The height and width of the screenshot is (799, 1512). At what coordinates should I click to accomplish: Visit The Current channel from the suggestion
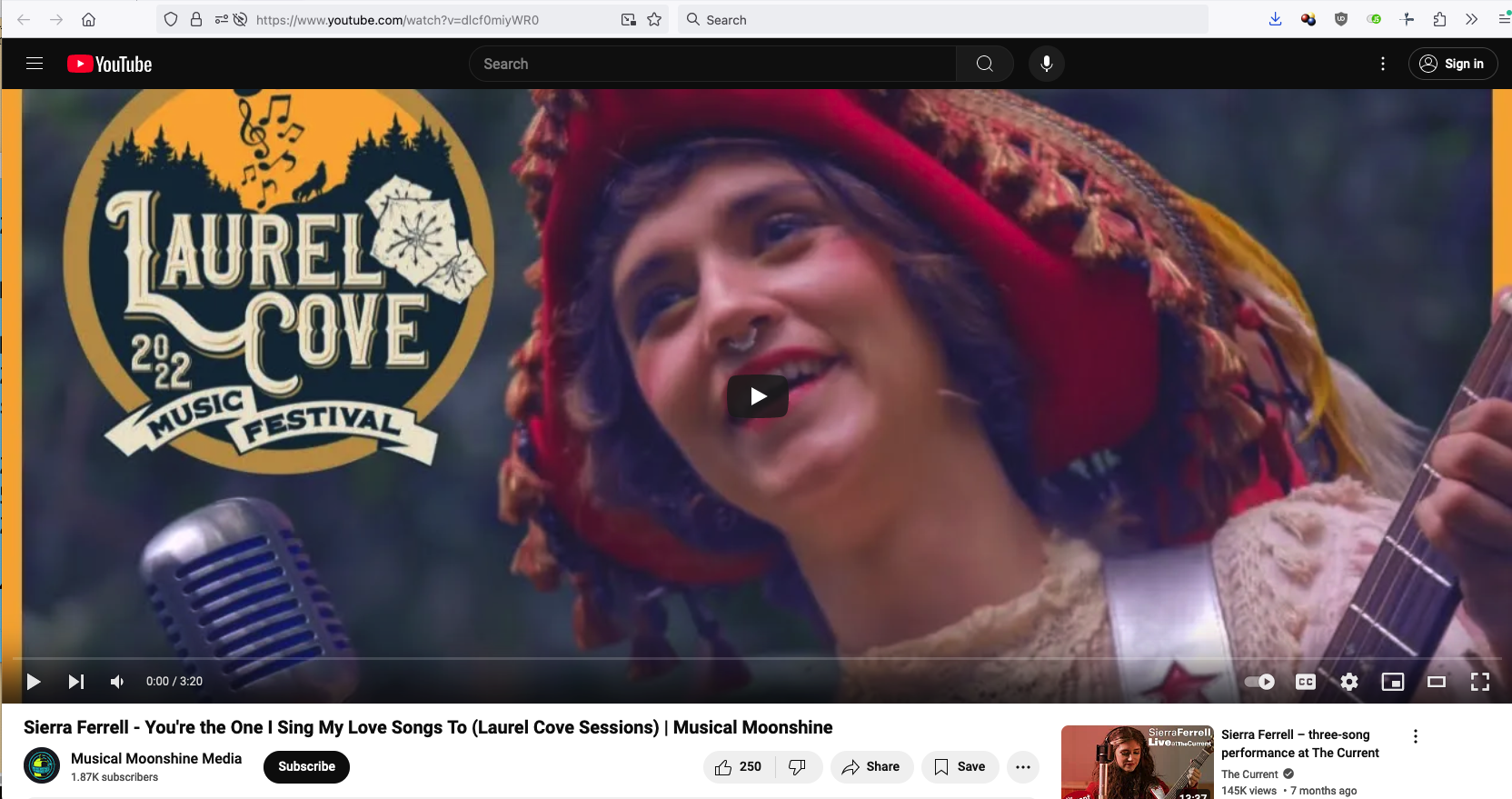pyautogui.click(x=1249, y=774)
